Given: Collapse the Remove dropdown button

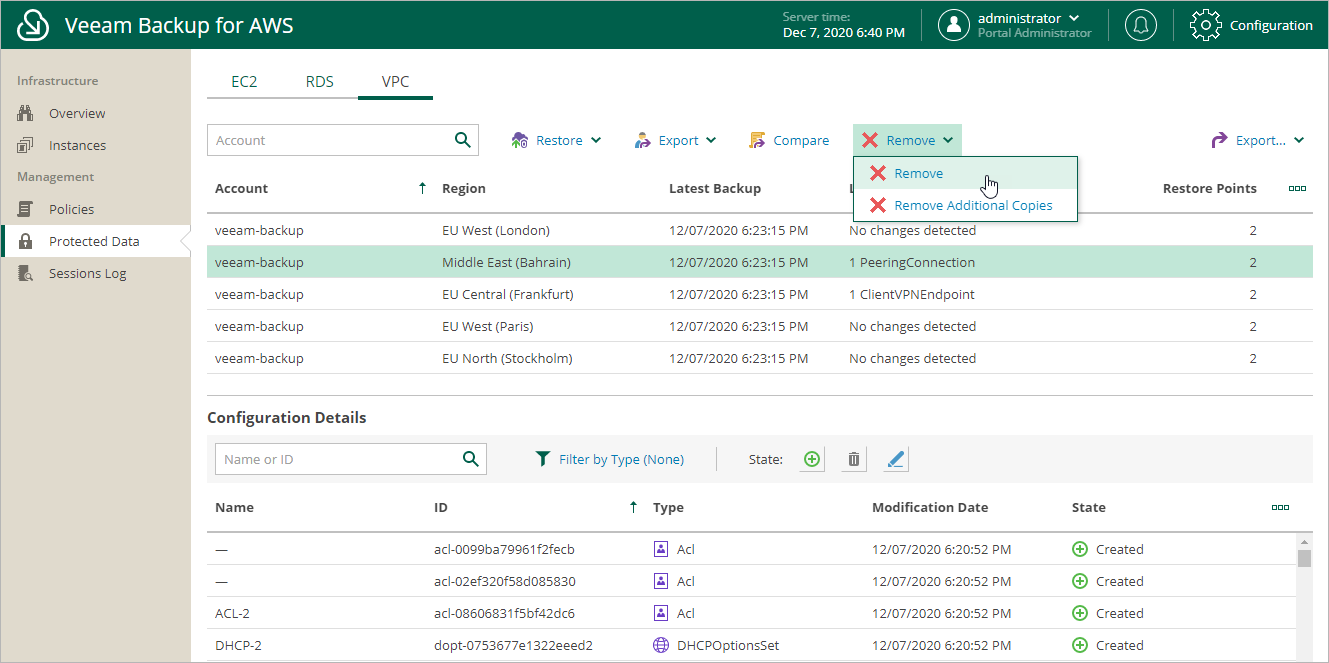Looking at the screenshot, I should (x=908, y=140).
